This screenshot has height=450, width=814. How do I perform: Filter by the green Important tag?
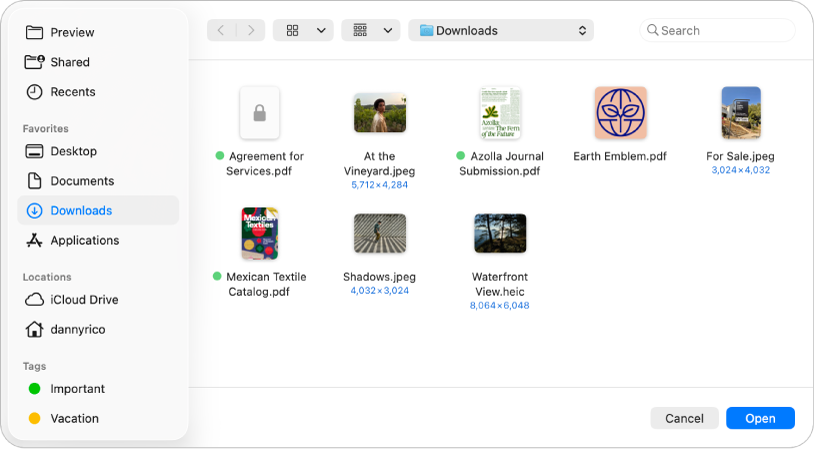point(77,389)
